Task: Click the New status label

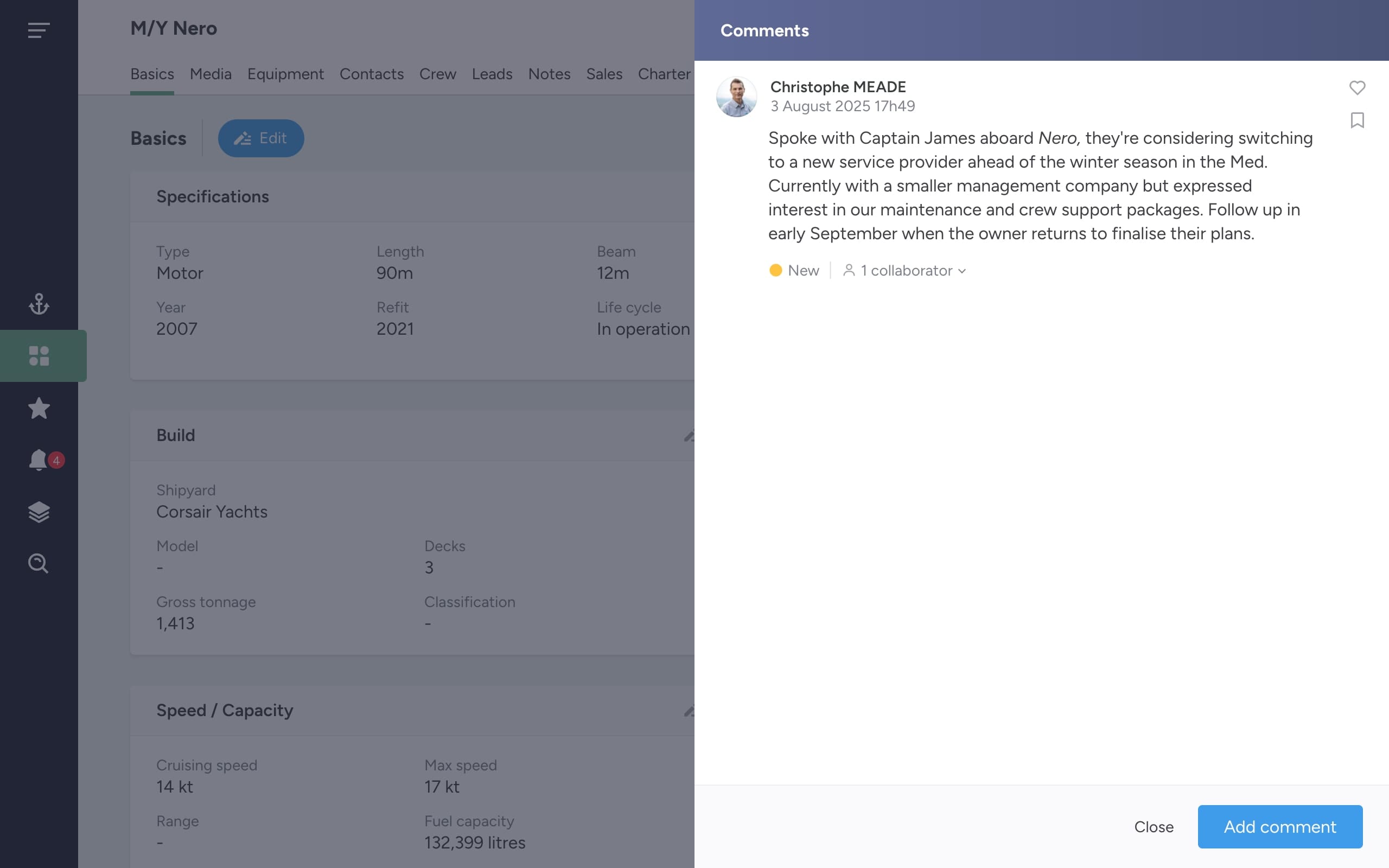Action: (803, 270)
